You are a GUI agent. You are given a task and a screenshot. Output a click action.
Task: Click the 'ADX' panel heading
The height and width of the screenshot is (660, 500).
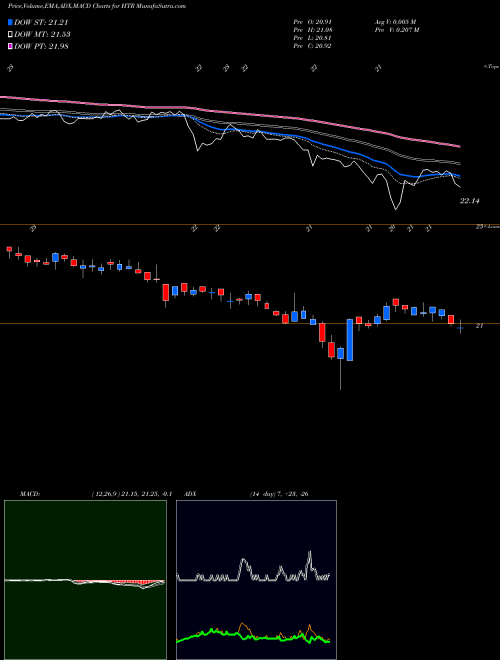click(190, 494)
